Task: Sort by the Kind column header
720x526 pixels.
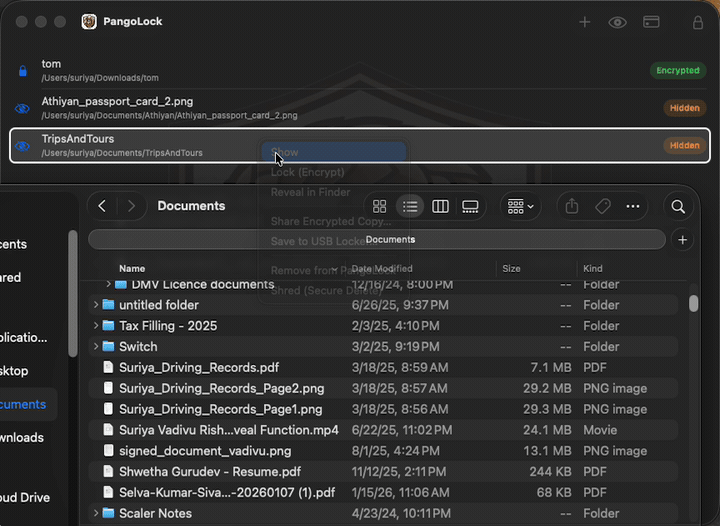Action: pyautogui.click(x=593, y=269)
